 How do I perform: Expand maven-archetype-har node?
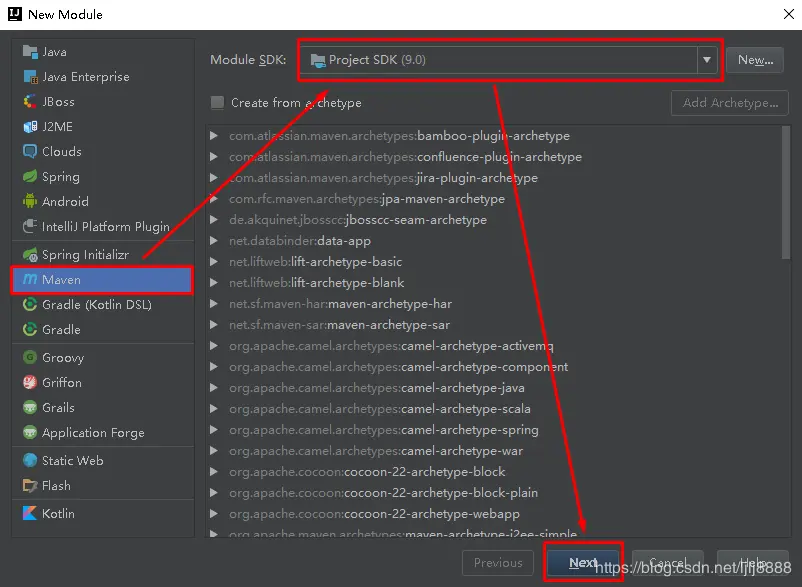click(214, 303)
